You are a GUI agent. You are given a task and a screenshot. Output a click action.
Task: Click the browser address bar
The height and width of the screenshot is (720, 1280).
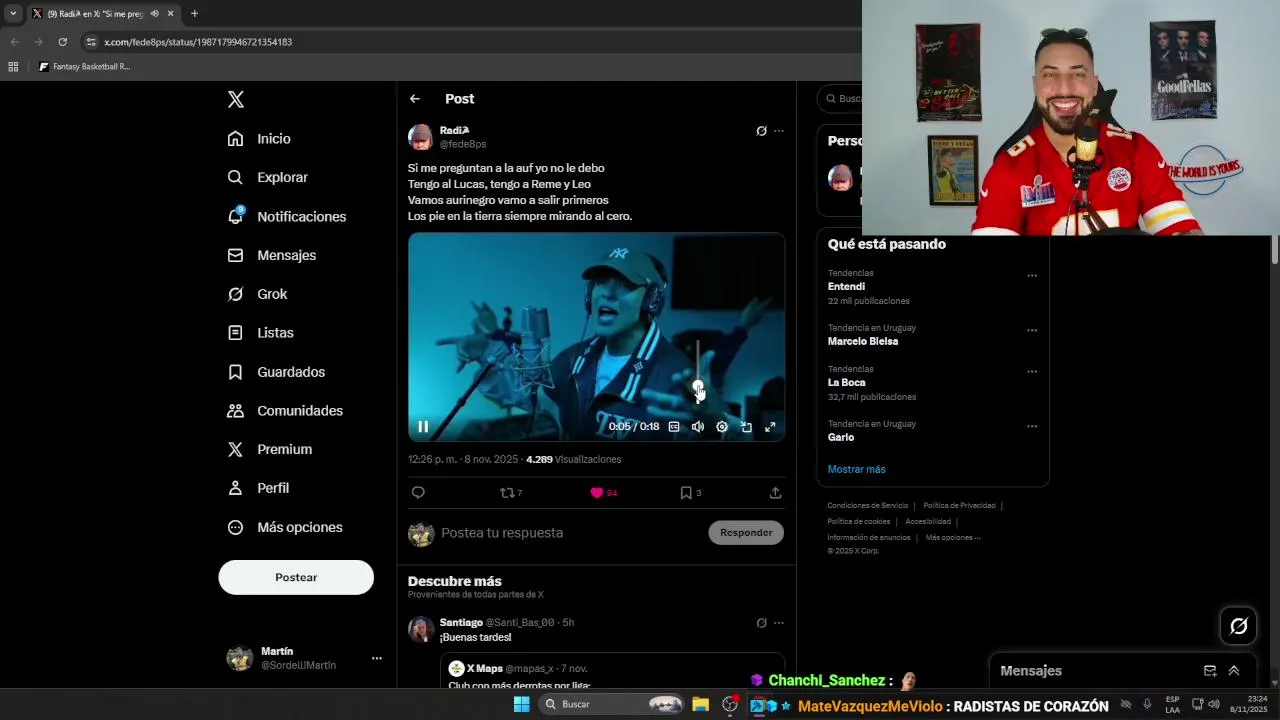pos(470,42)
